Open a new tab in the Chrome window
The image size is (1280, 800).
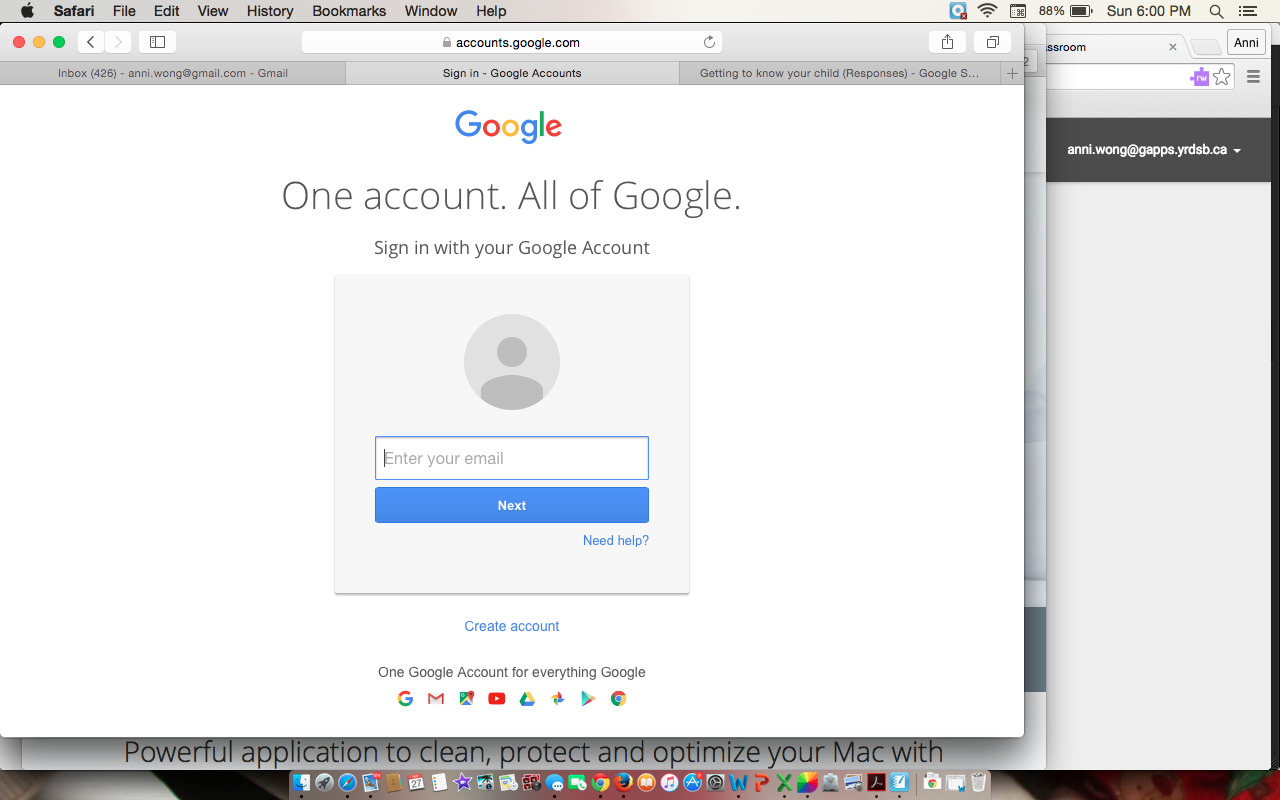[1206, 46]
